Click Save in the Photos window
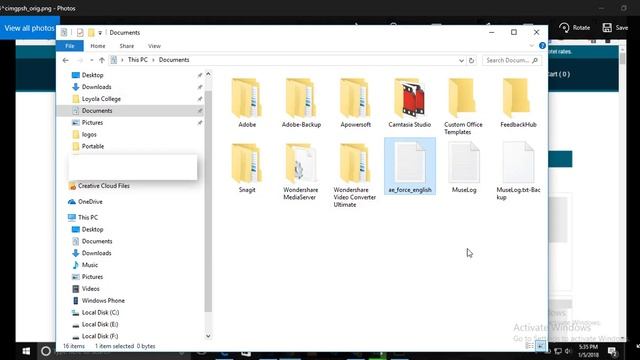The height and width of the screenshot is (360, 640). tap(616, 28)
